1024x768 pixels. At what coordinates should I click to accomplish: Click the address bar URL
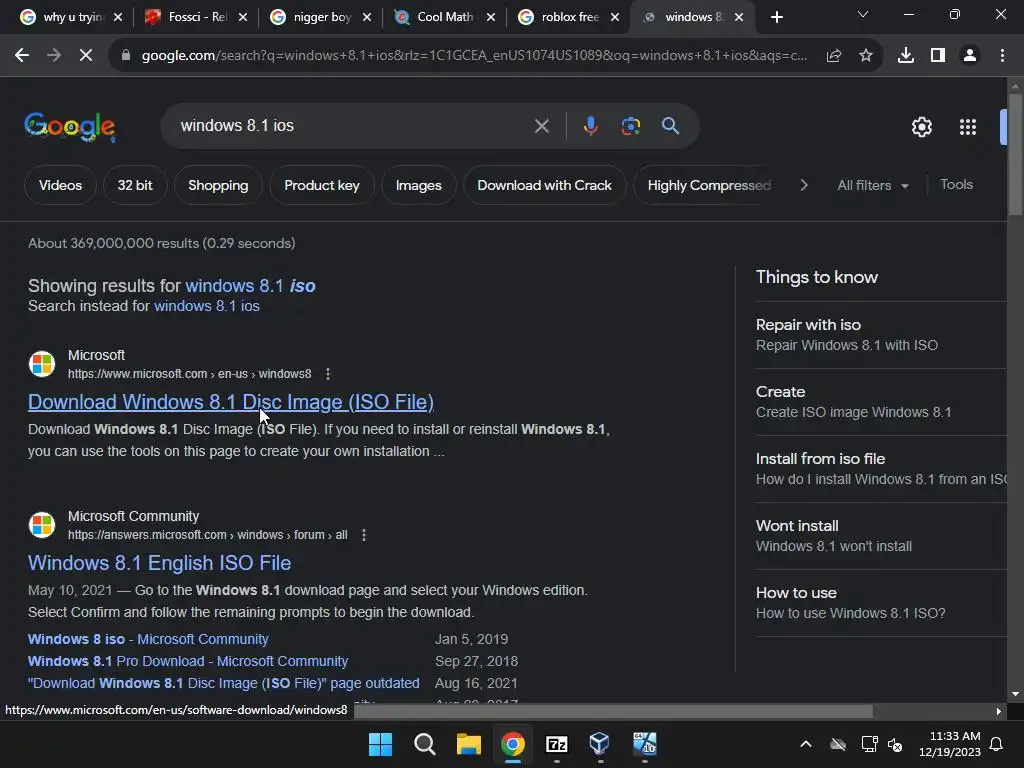point(474,56)
